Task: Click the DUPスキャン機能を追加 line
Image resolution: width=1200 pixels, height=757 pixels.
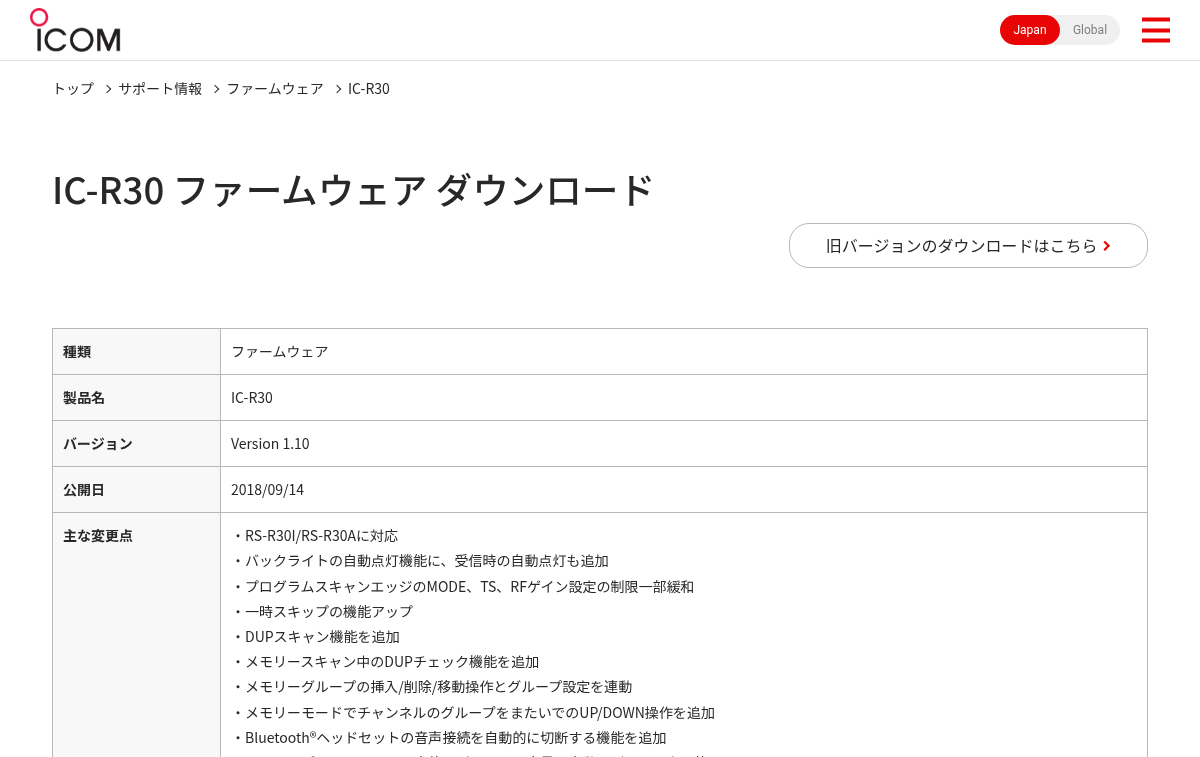Action: click(316, 637)
